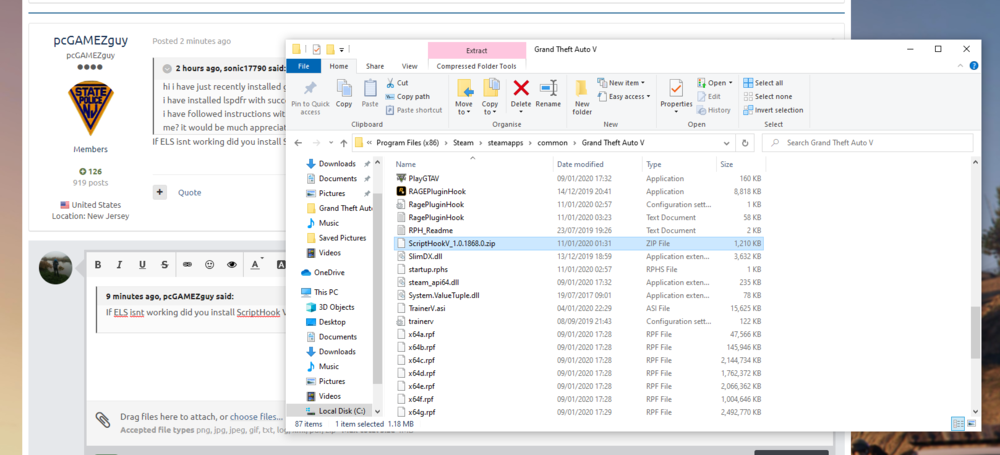This screenshot has width=1000, height=455.
Task: Expand address bar history dropdown
Action: 726,143
